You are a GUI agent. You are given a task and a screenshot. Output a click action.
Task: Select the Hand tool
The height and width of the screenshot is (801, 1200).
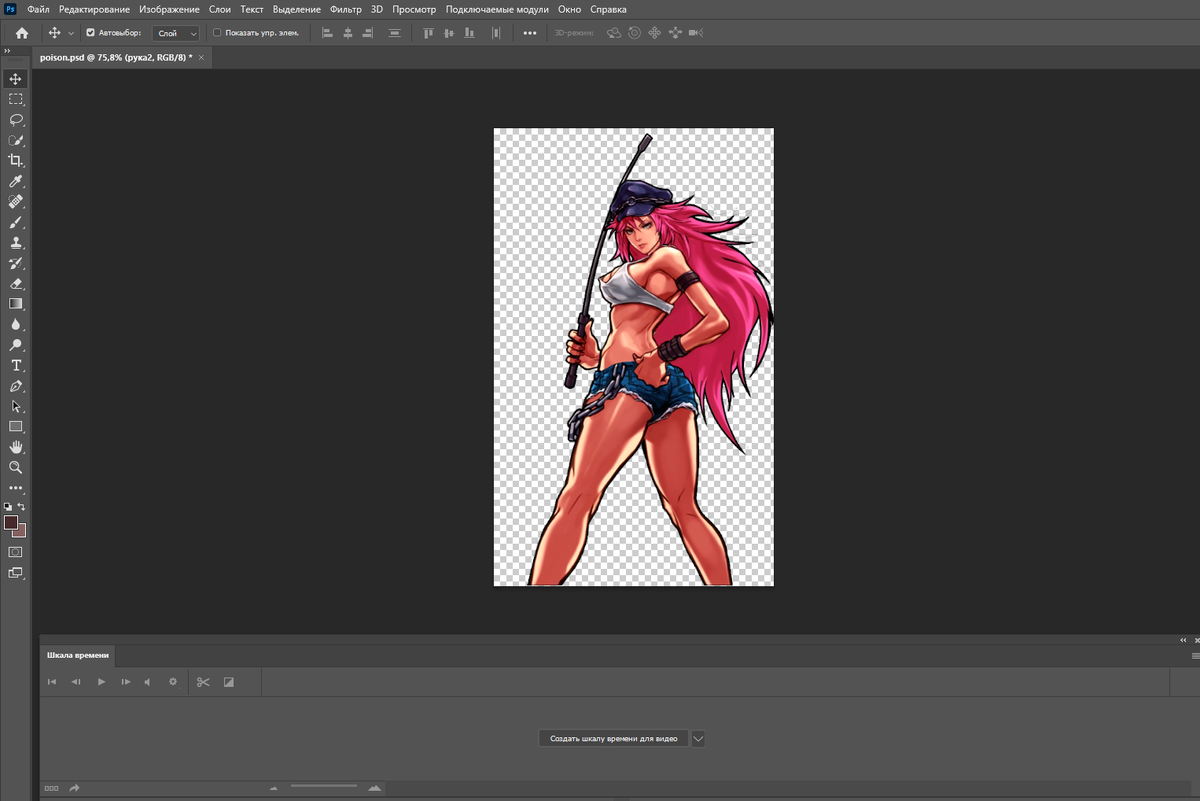pyautogui.click(x=16, y=447)
